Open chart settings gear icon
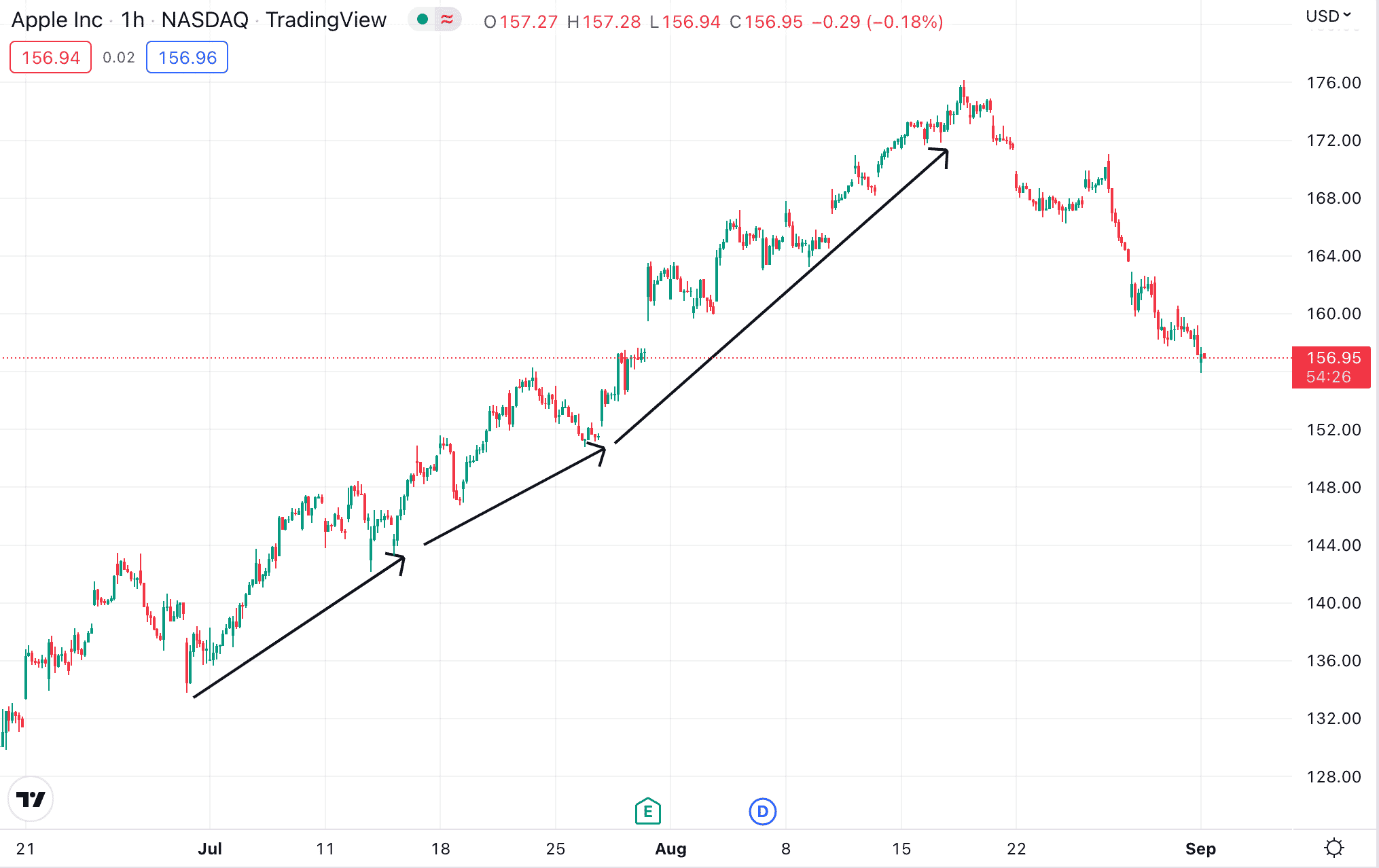This screenshot has height=868, width=1379. (1334, 848)
